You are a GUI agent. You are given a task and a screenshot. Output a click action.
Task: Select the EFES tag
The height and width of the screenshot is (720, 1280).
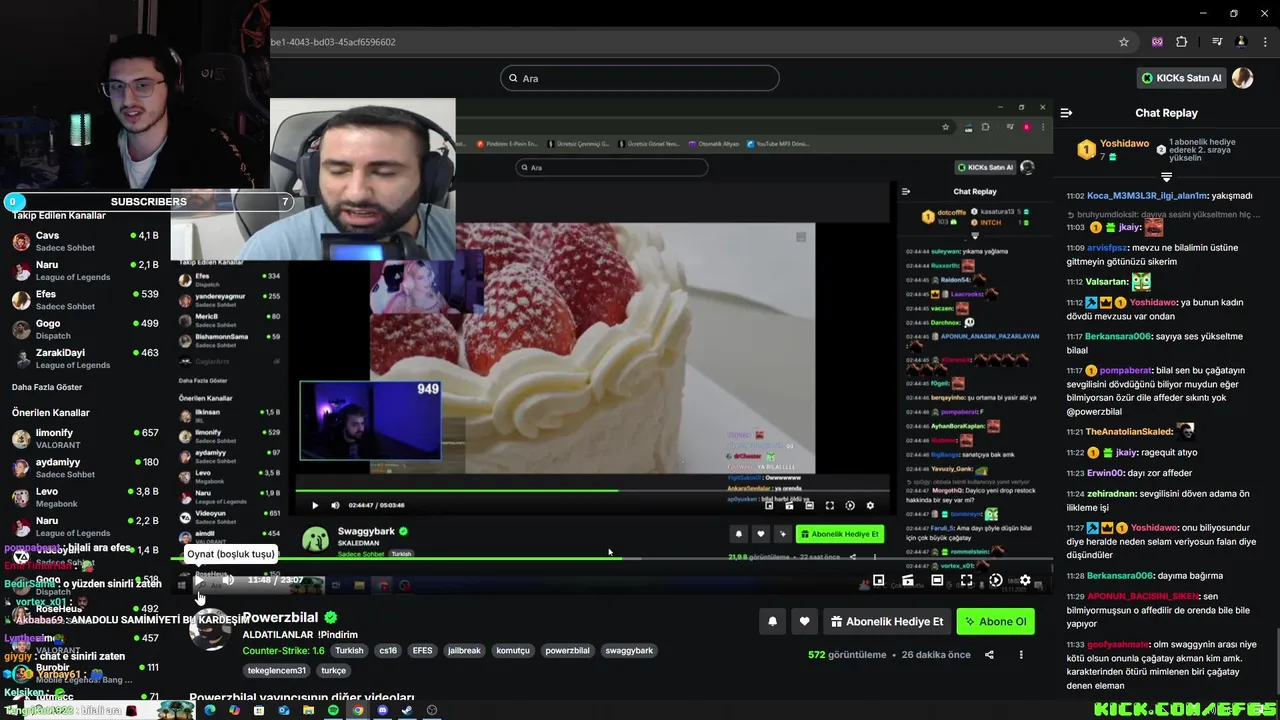[x=422, y=650]
